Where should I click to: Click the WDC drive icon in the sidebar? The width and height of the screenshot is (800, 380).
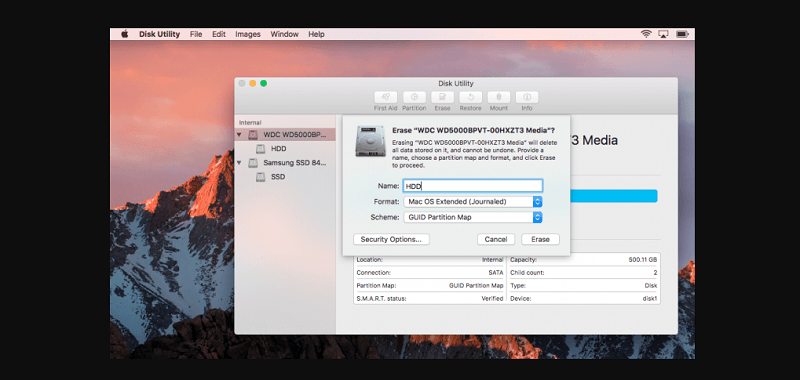[x=253, y=135]
